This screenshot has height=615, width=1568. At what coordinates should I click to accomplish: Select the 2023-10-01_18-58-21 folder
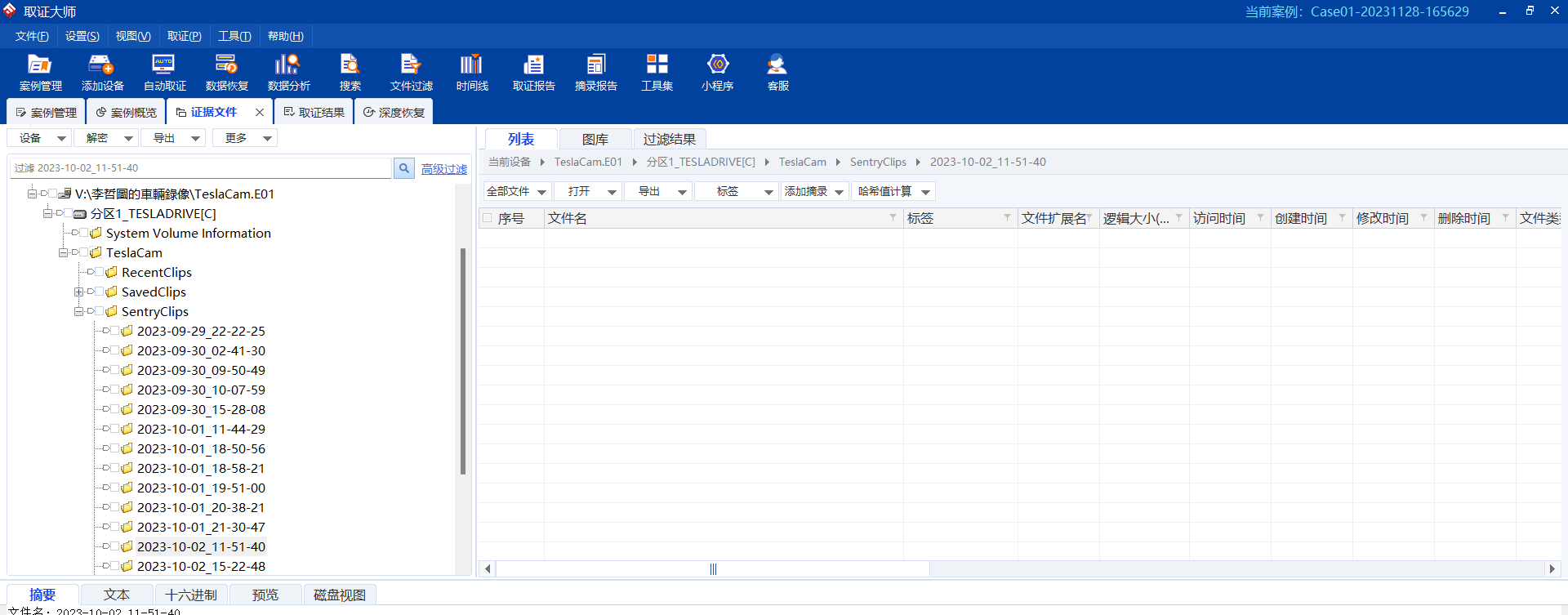point(201,468)
